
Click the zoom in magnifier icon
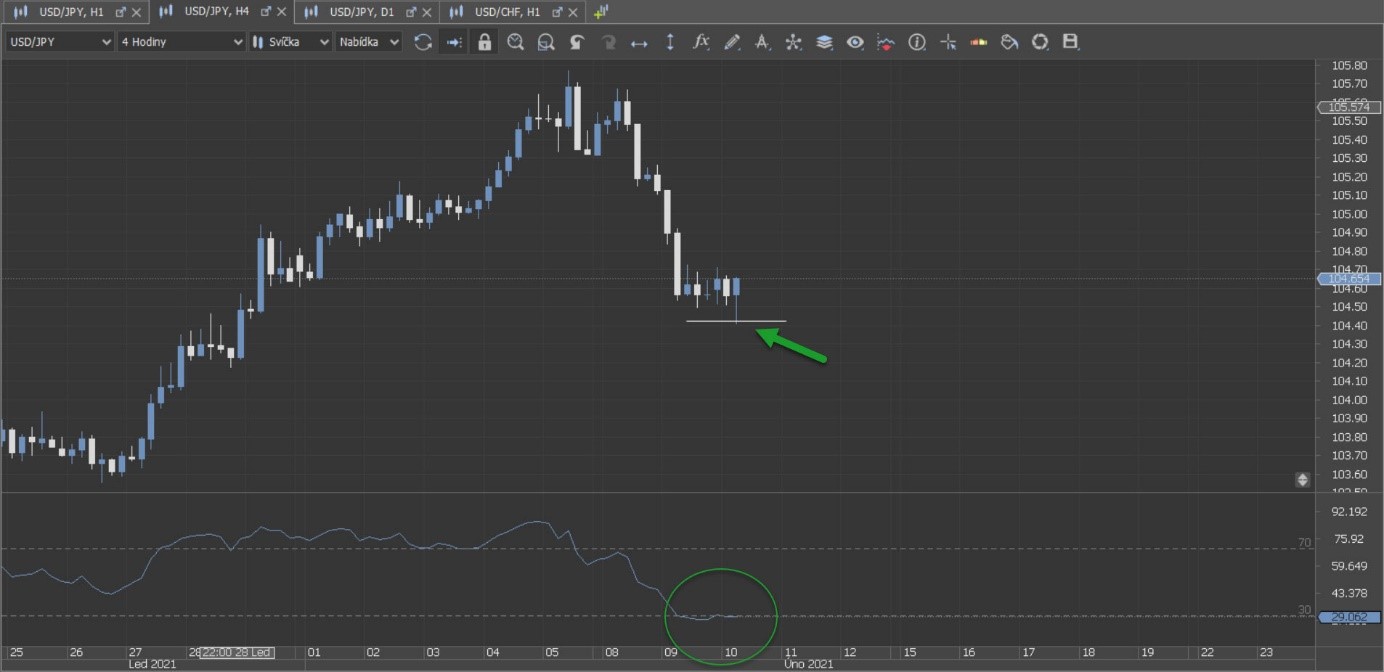515,42
